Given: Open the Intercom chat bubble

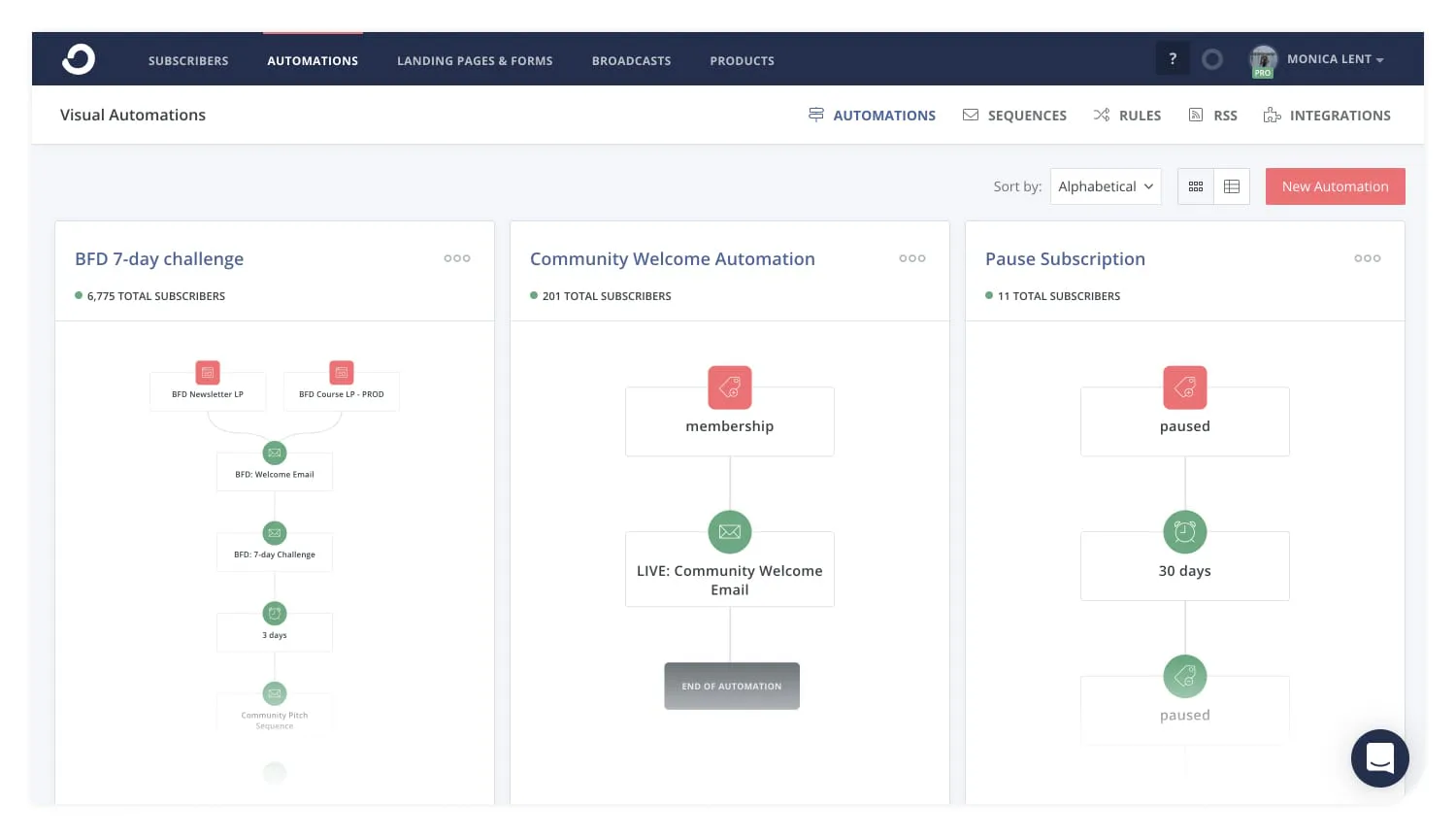Looking at the screenshot, I should click(x=1379, y=758).
